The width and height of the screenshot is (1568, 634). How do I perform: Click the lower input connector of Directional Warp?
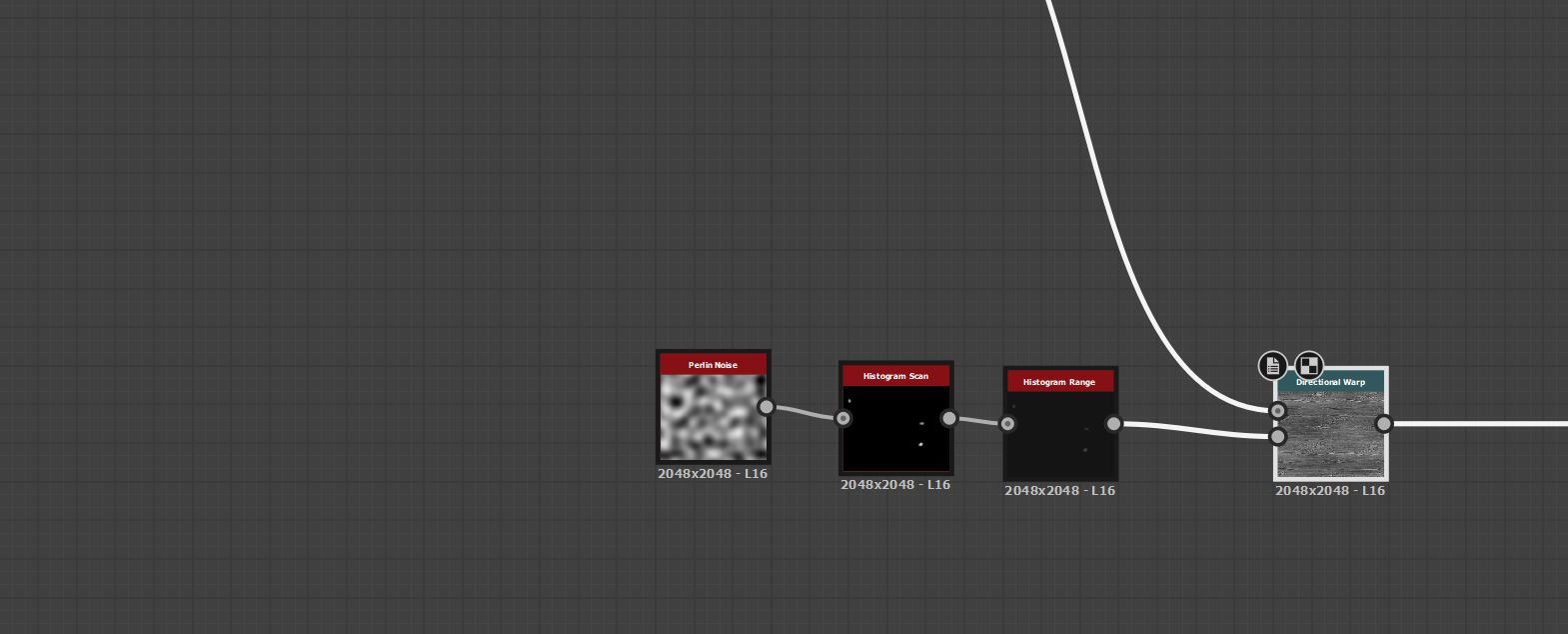click(x=1278, y=436)
